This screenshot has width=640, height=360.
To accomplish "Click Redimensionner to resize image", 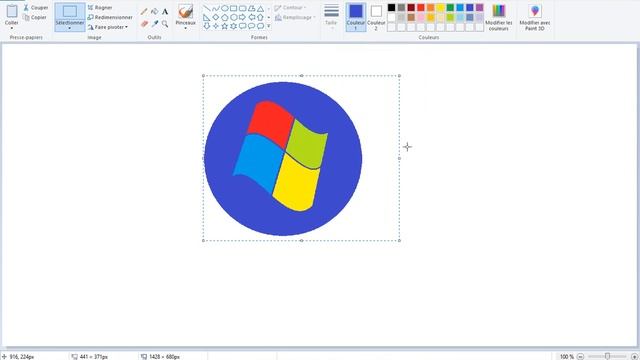I will [110, 18].
